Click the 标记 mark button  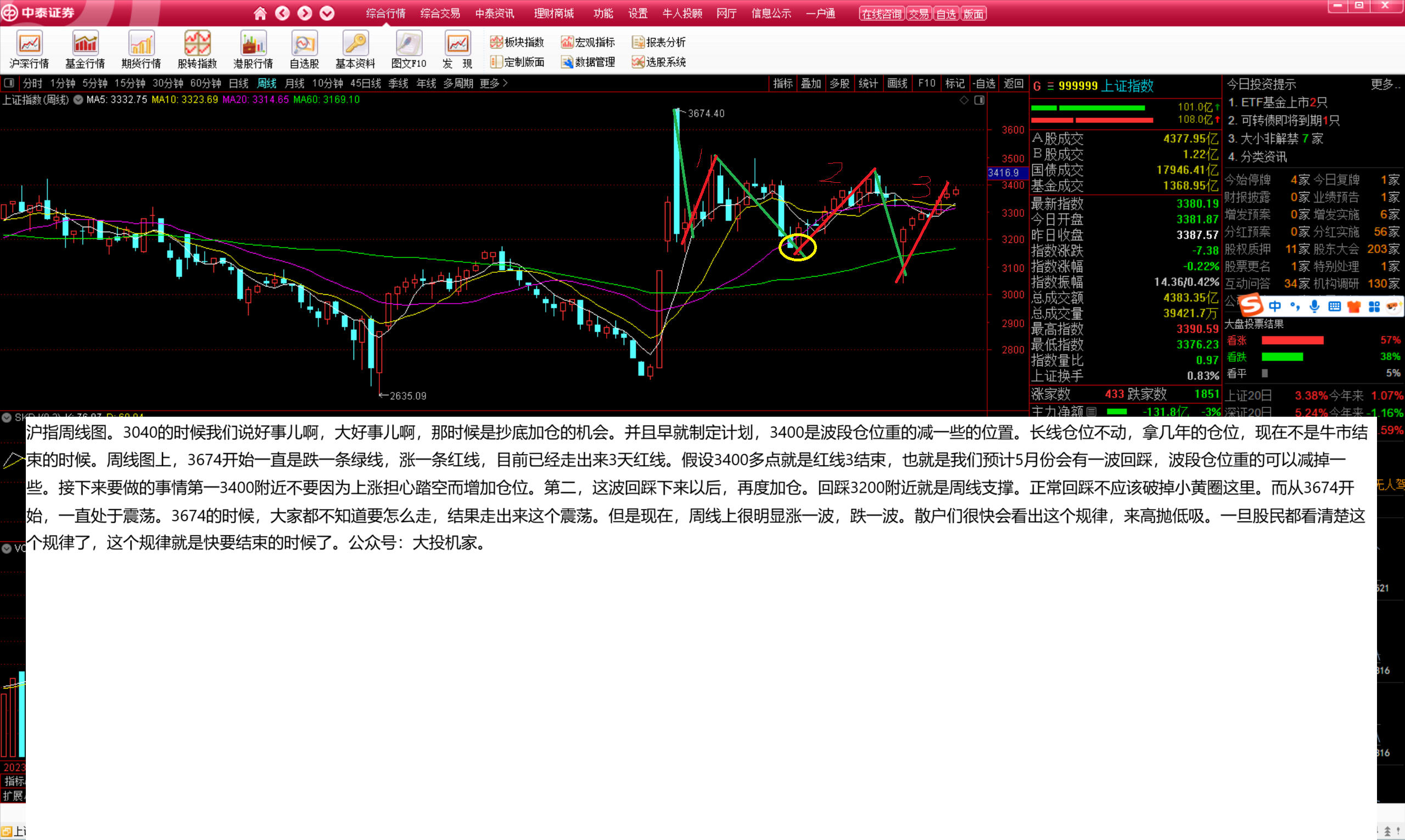(954, 83)
